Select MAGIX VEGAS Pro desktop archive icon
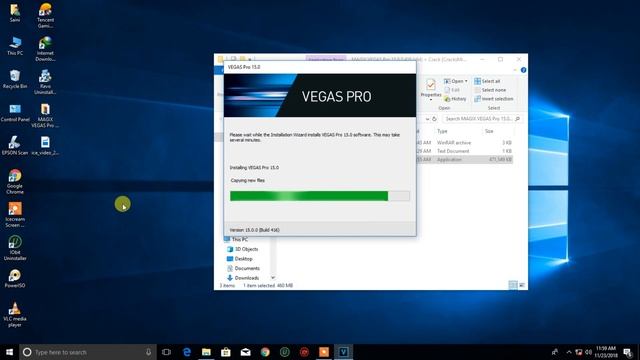 (45, 115)
